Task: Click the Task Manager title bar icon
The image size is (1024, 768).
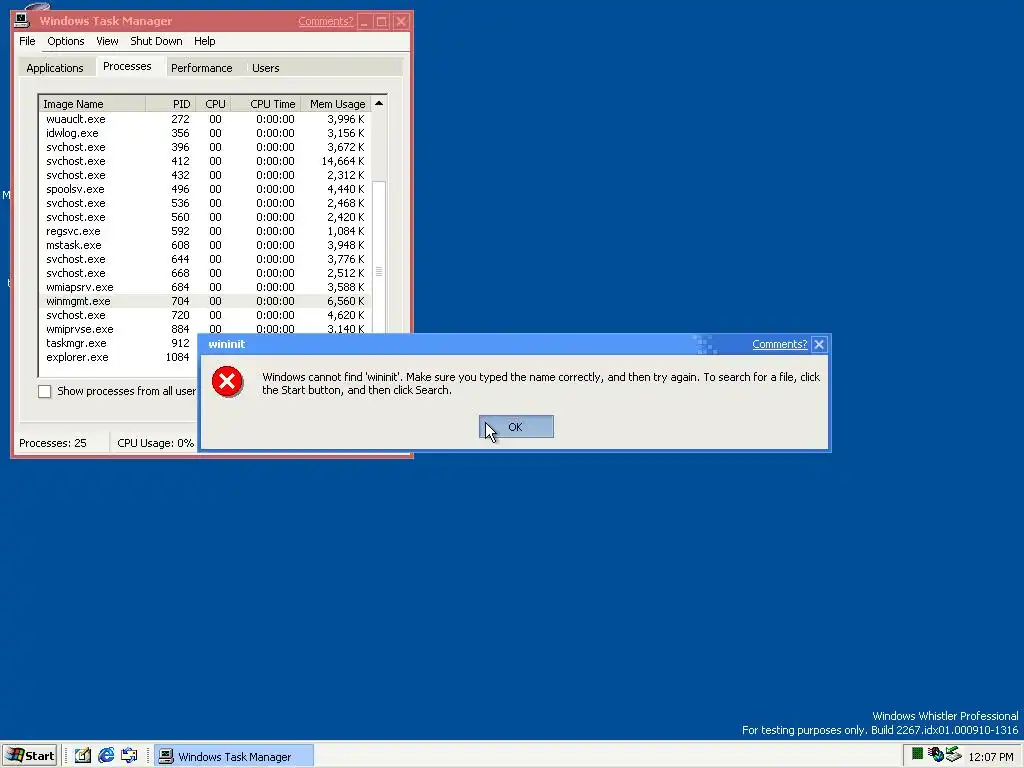Action: tap(22, 20)
